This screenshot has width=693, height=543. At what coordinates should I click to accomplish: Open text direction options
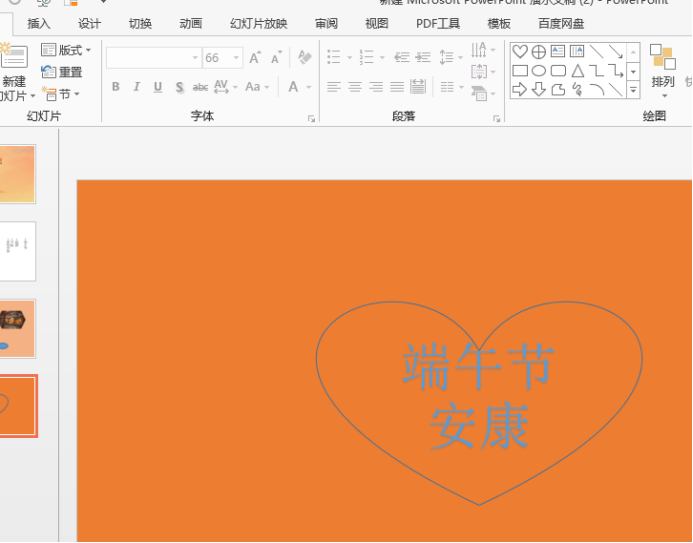(x=483, y=49)
